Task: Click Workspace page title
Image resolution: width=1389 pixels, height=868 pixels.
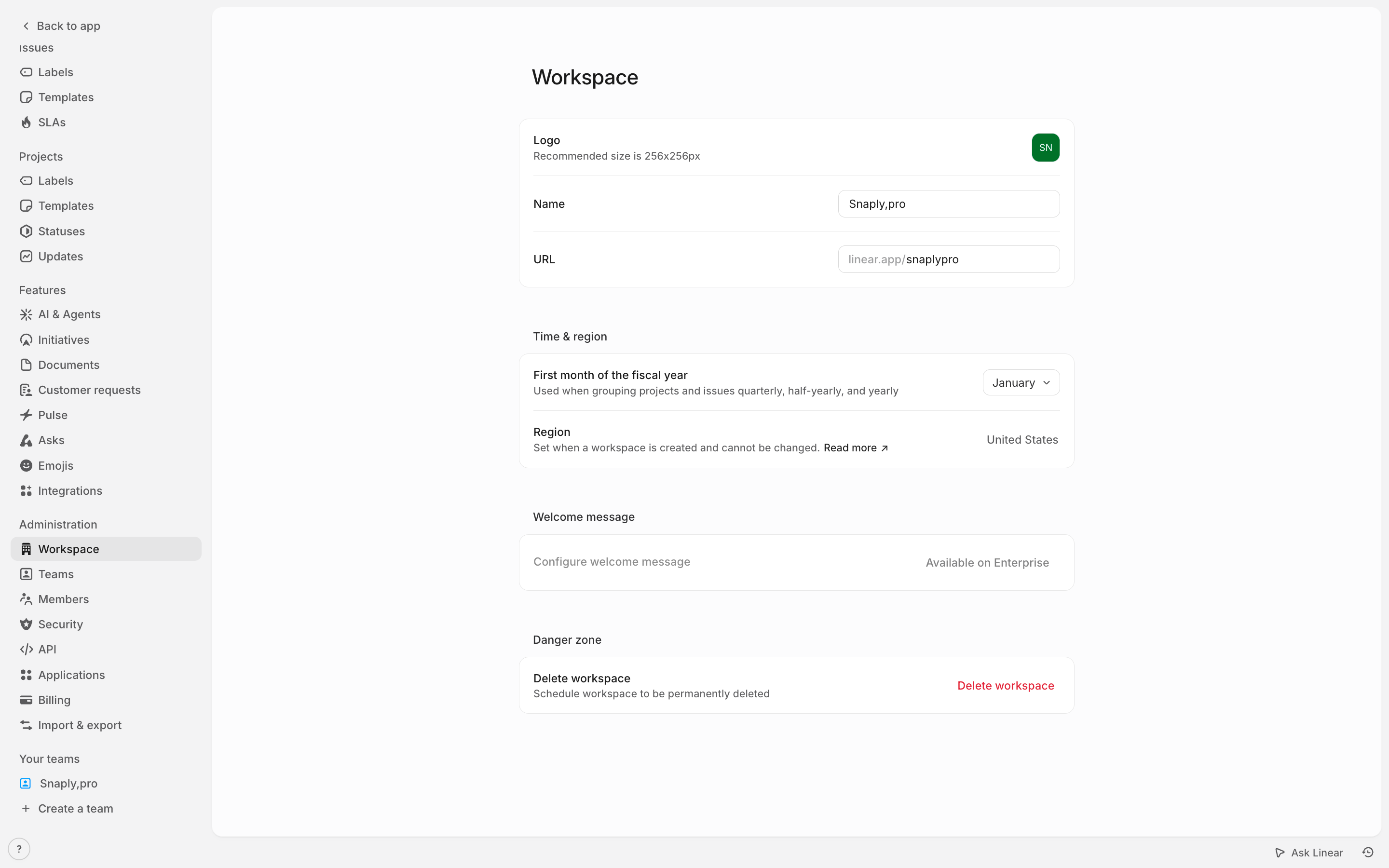Action: coord(585,78)
